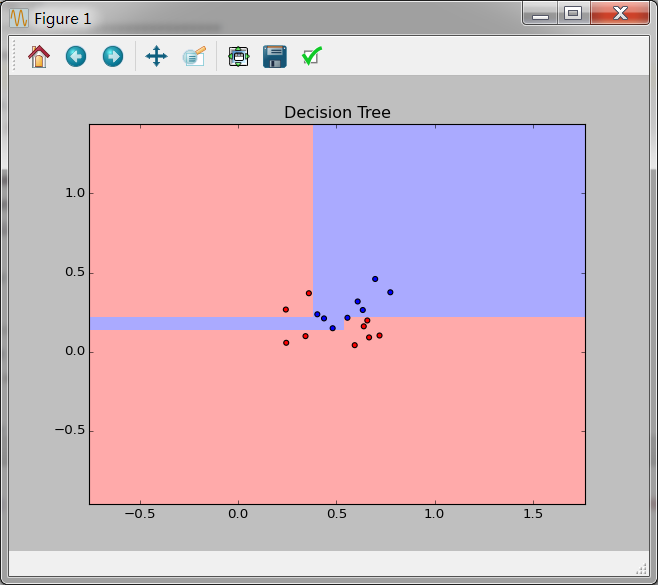Go back to the previous view
This screenshot has height=585, width=658.
point(76,56)
